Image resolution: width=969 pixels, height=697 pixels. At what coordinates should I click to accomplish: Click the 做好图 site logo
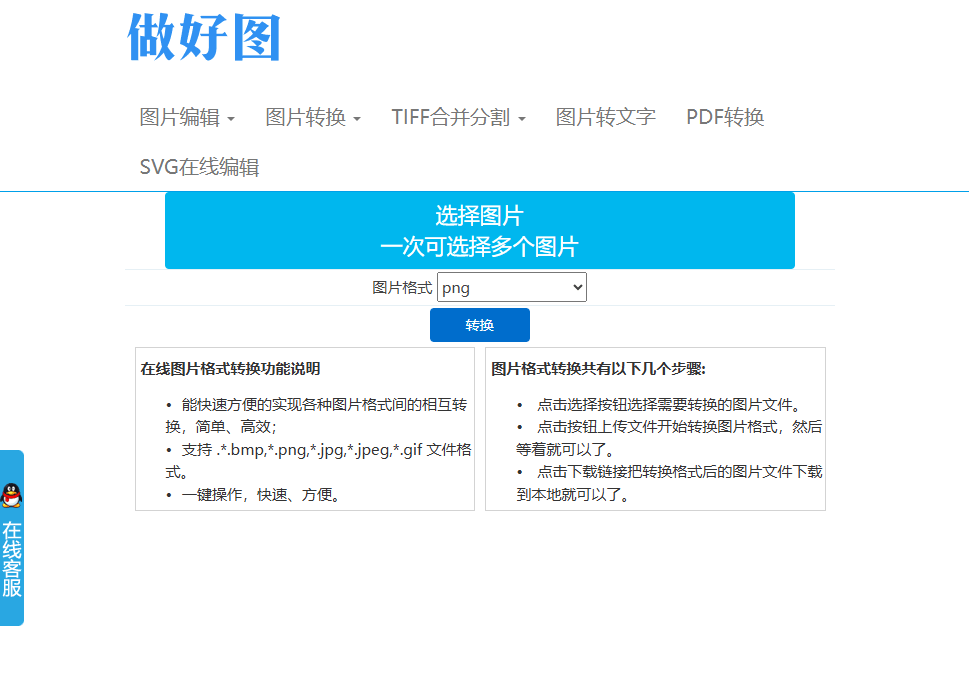coord(204,38)
